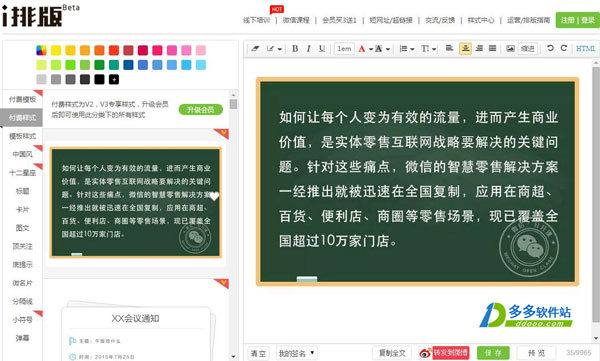Expand the format painter dropdown arrow
Viewport: 600px width, 361px height.
point(280,49)
